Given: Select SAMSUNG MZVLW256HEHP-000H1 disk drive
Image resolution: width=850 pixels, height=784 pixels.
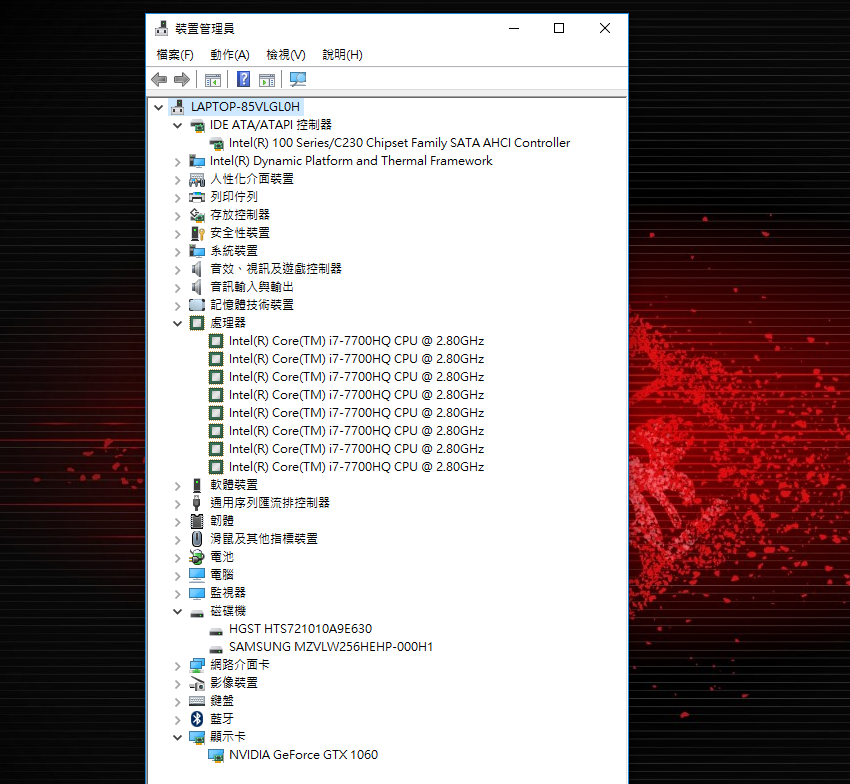Looking at the screenshot, I should click(x=331, y=647).
